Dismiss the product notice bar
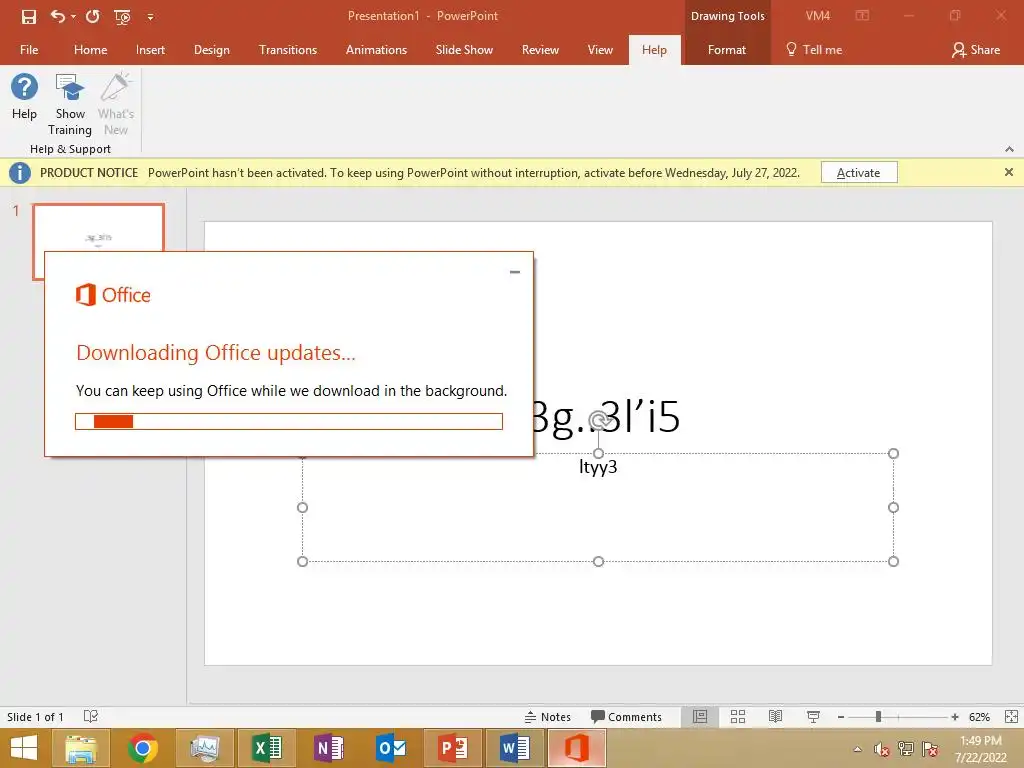Image resolution: width=1024 pixels, height=768 pixels. click(x=1009, y=172)
